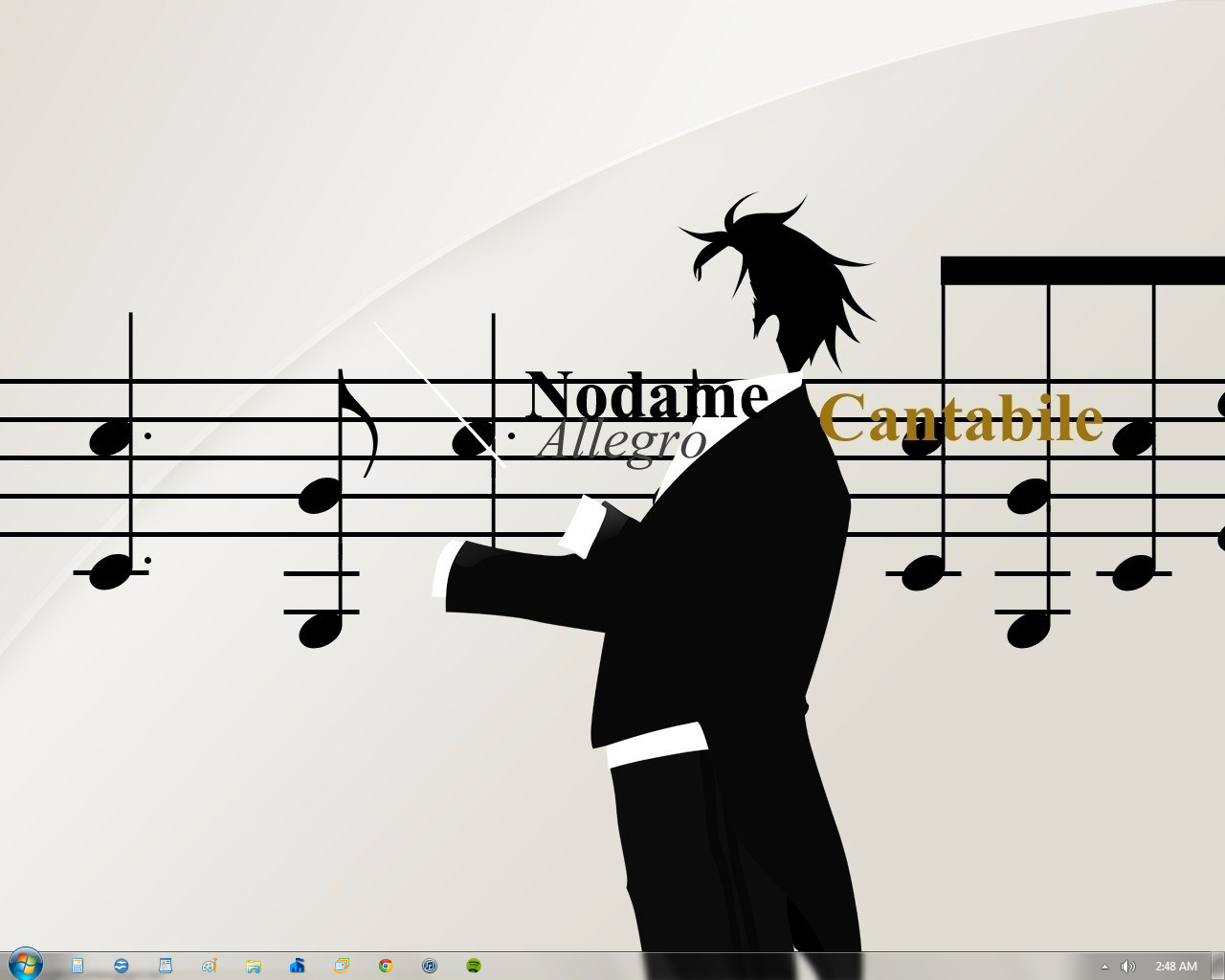The width and height of the screenshot is (1225, 980).
Task: Open the blue globe taskbar icon
Action: (x=122, y=966)
